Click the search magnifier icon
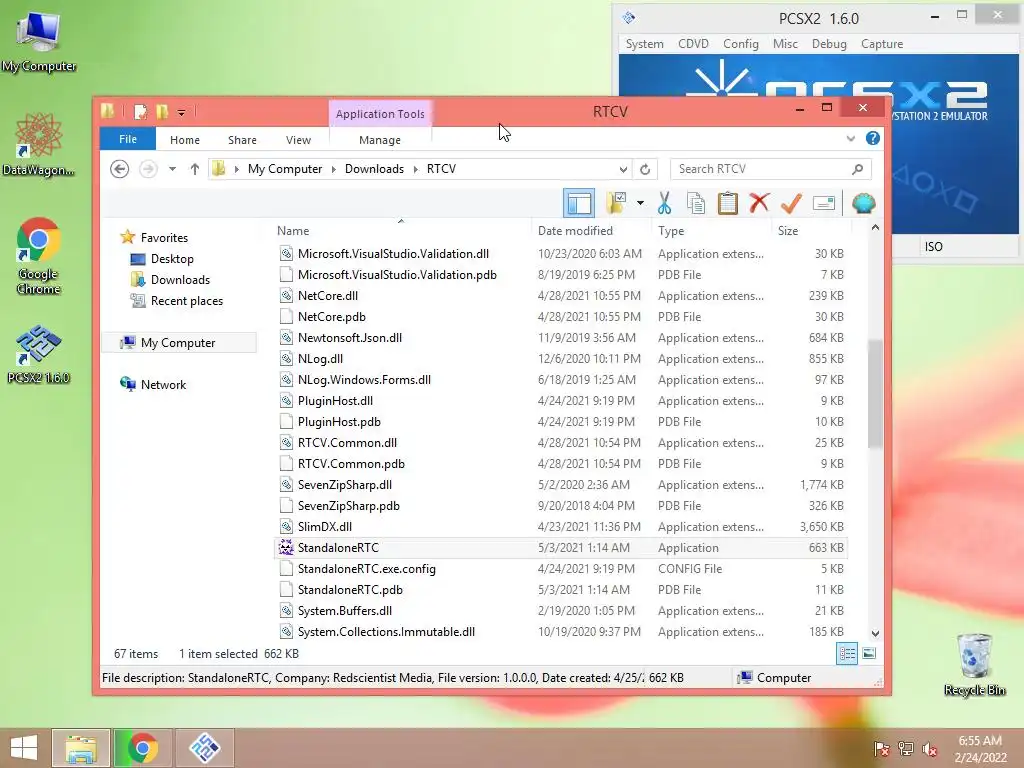The height and width of the screenshot is (768, 1024). [857, 169]
